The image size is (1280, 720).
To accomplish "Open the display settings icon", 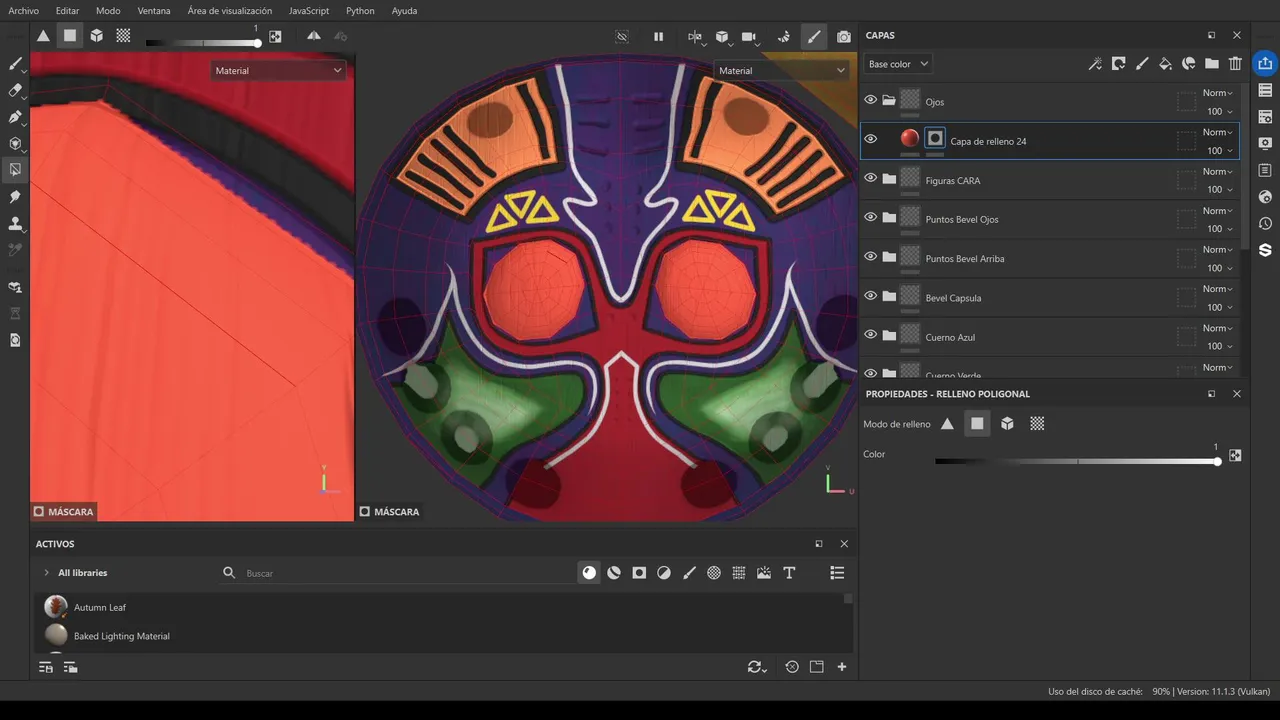I will 1265,144.
